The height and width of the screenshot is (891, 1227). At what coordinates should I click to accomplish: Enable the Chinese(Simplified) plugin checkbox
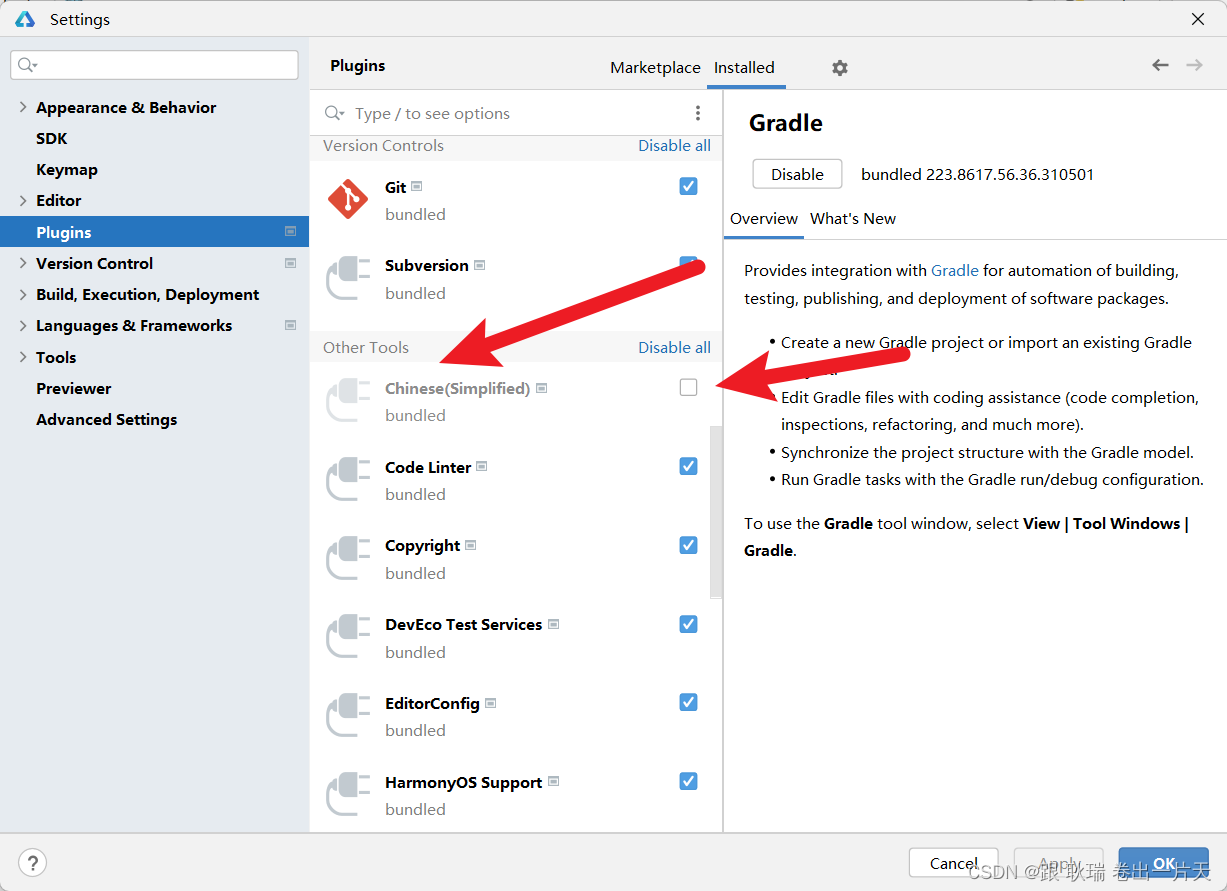click(688, 387)
